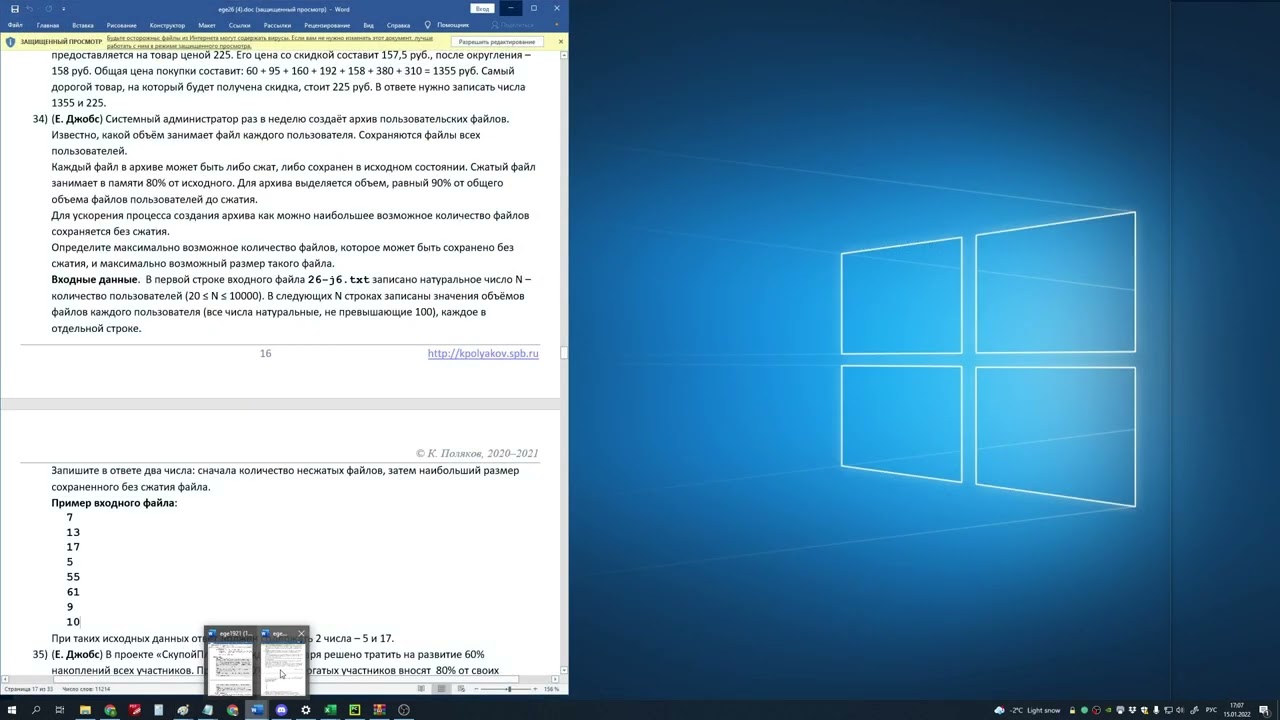Click the word count 'Число слов: 11214' status

86,689
